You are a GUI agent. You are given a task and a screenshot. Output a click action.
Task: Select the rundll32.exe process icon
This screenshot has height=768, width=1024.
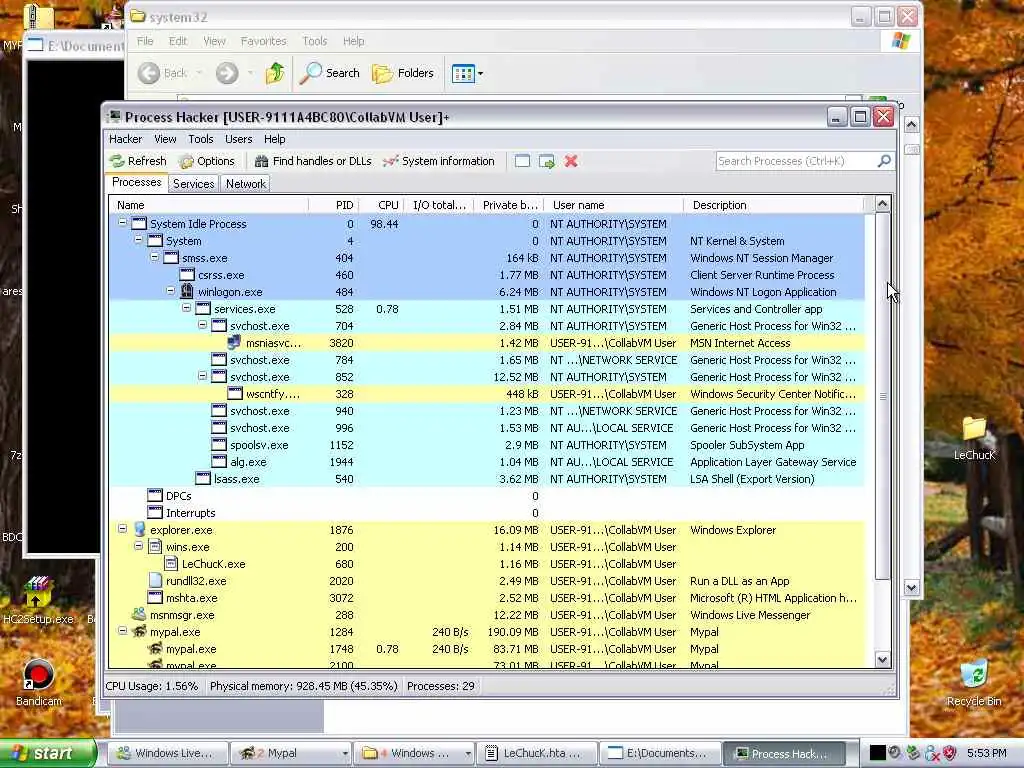tap(155, 581)
